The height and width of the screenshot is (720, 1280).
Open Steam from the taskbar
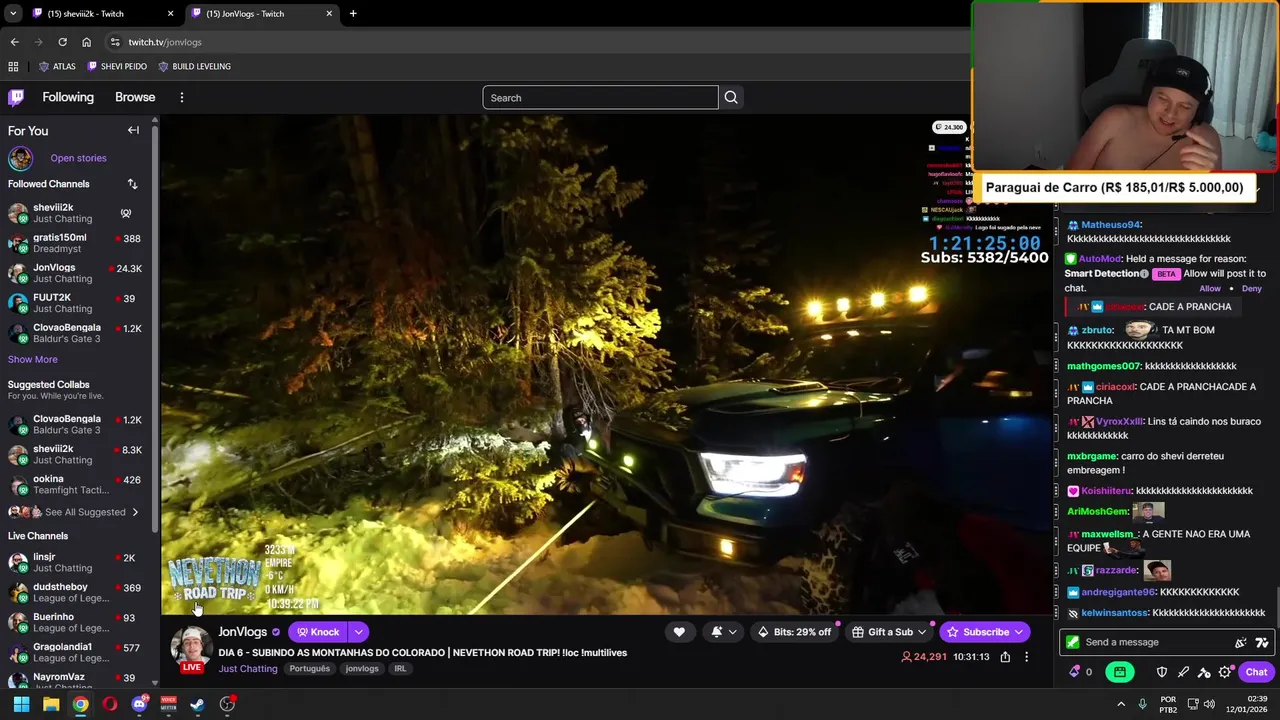(x=198, y=704)
